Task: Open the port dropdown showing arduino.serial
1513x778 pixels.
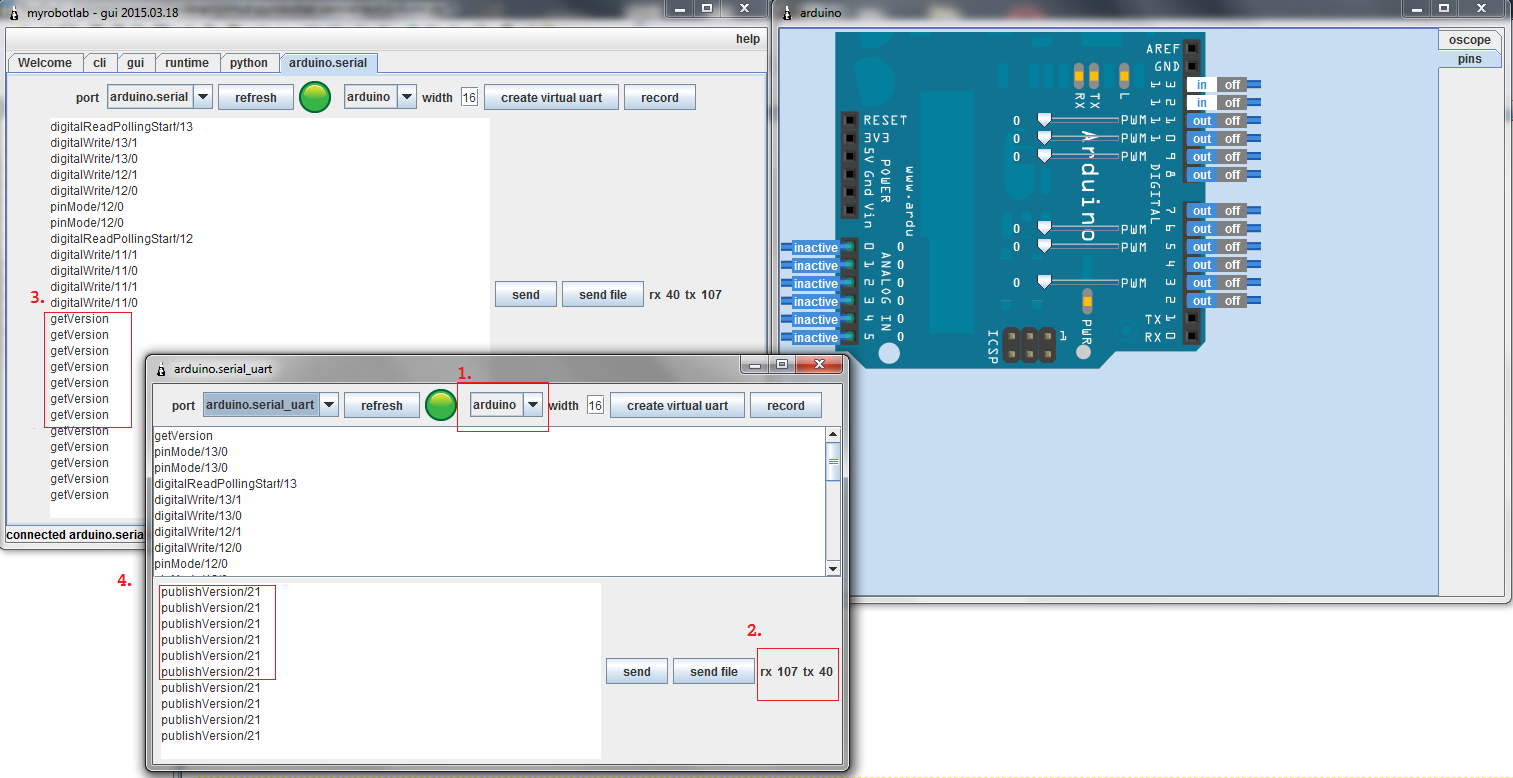Action: [x=159, y=97]
